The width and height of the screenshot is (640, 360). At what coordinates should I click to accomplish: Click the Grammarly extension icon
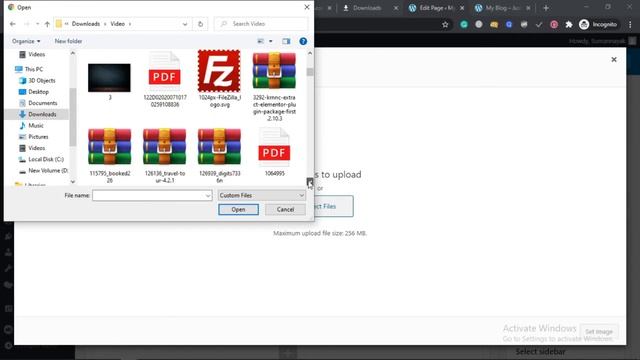[464, 24]
